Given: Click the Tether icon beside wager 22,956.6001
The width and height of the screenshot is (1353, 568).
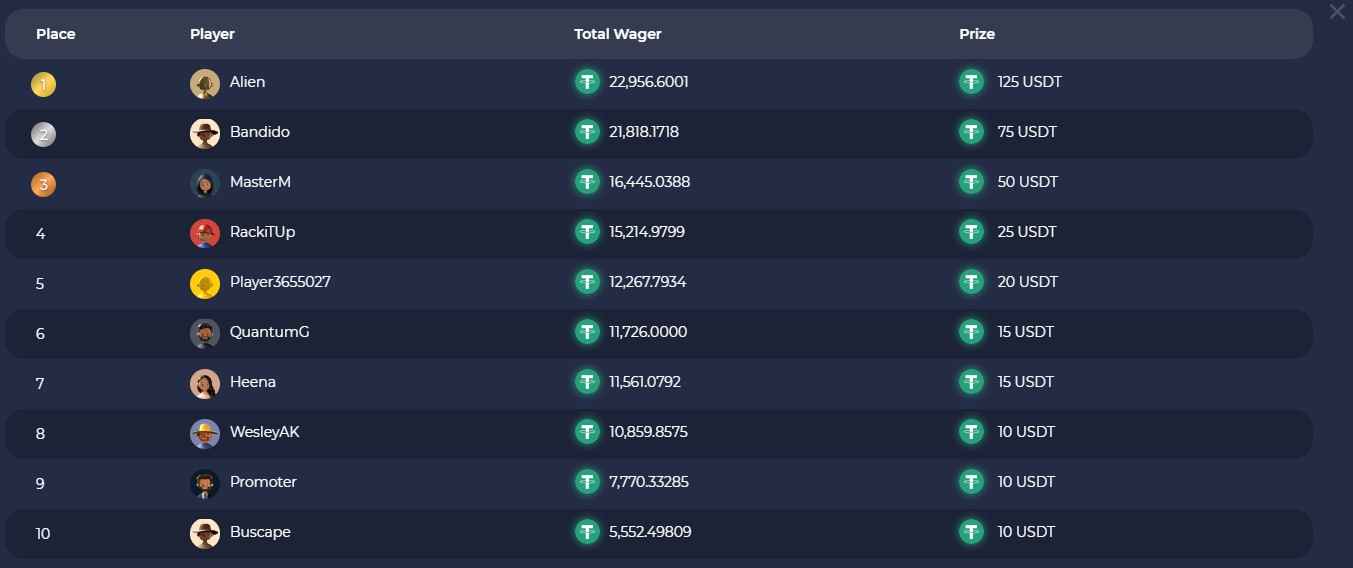Looking at the screenshot, I should (x=587, y=82).
